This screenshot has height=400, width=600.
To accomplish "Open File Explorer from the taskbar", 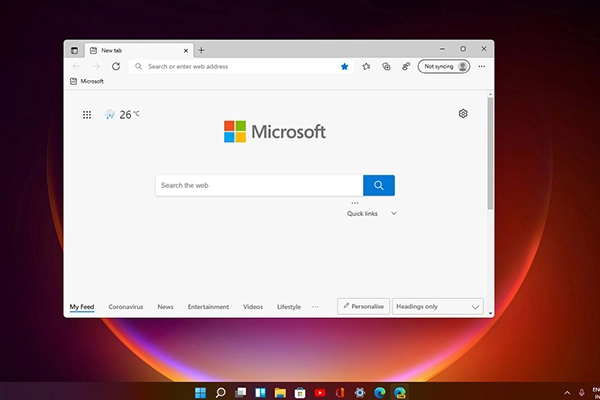I will 280,392.
